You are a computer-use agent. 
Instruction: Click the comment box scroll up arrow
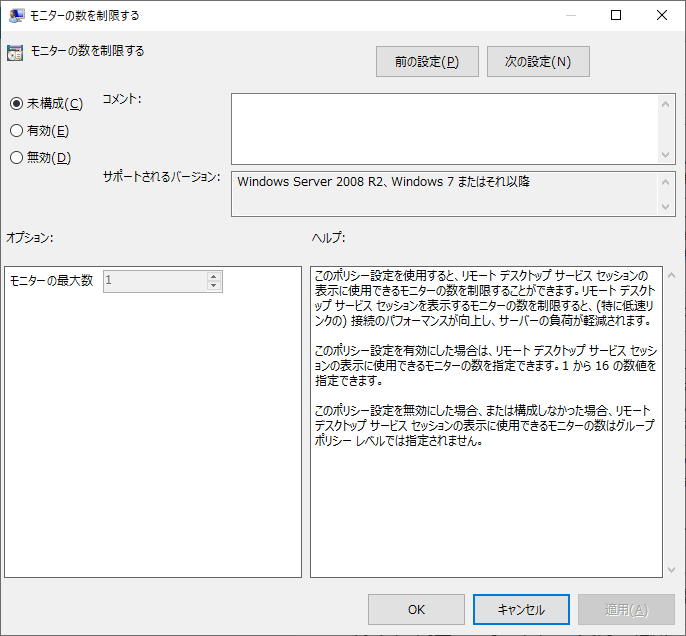665,104
